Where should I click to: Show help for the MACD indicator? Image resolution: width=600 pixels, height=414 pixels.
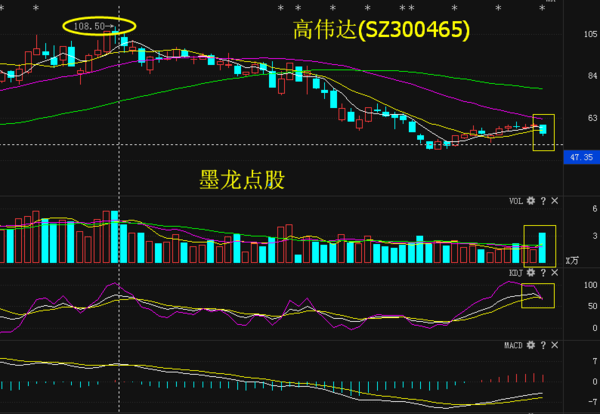pos(543,344)
